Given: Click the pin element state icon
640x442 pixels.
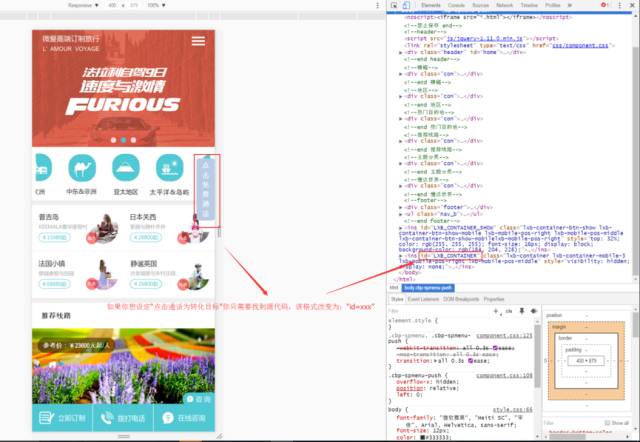Looking at the screenshot, I should click(x=521, y=311).
